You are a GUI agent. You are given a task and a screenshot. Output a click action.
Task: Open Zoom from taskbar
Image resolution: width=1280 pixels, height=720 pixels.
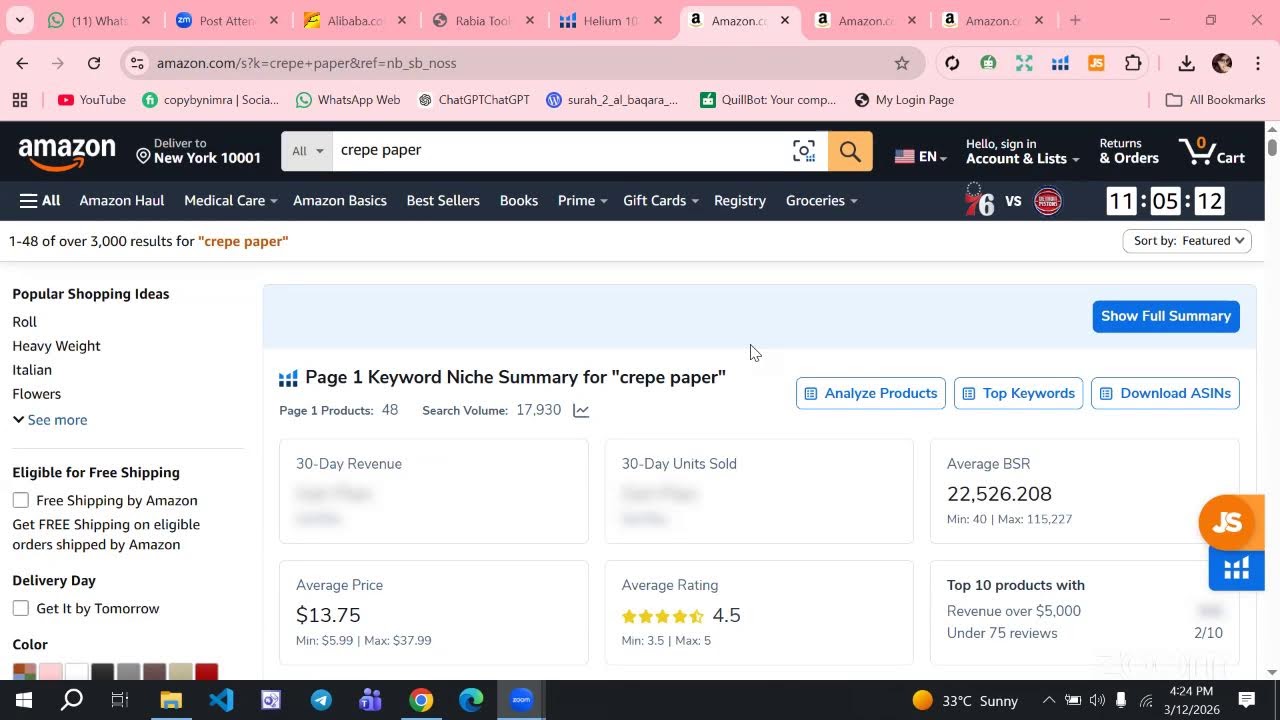click(521, 700)
